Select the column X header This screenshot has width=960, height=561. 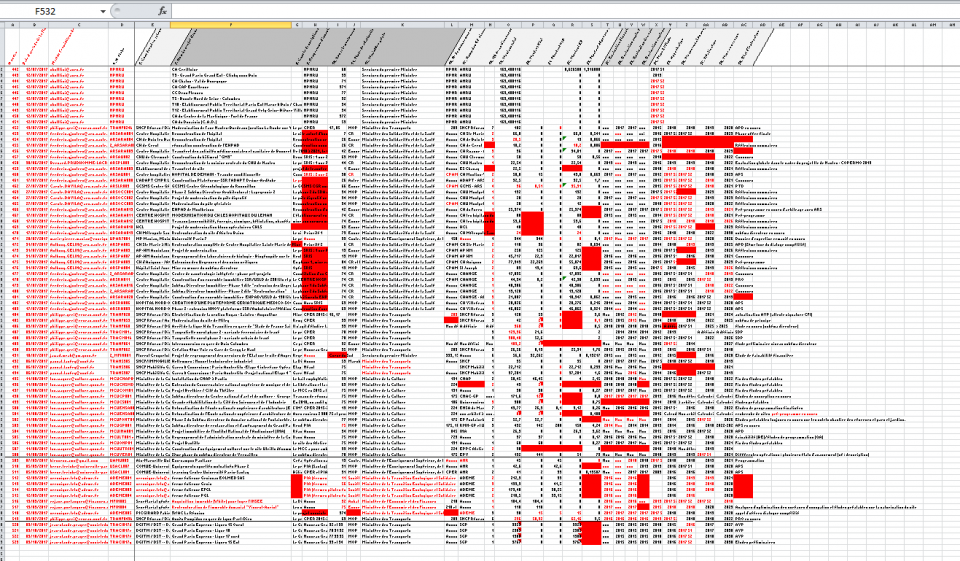(656, 25)
